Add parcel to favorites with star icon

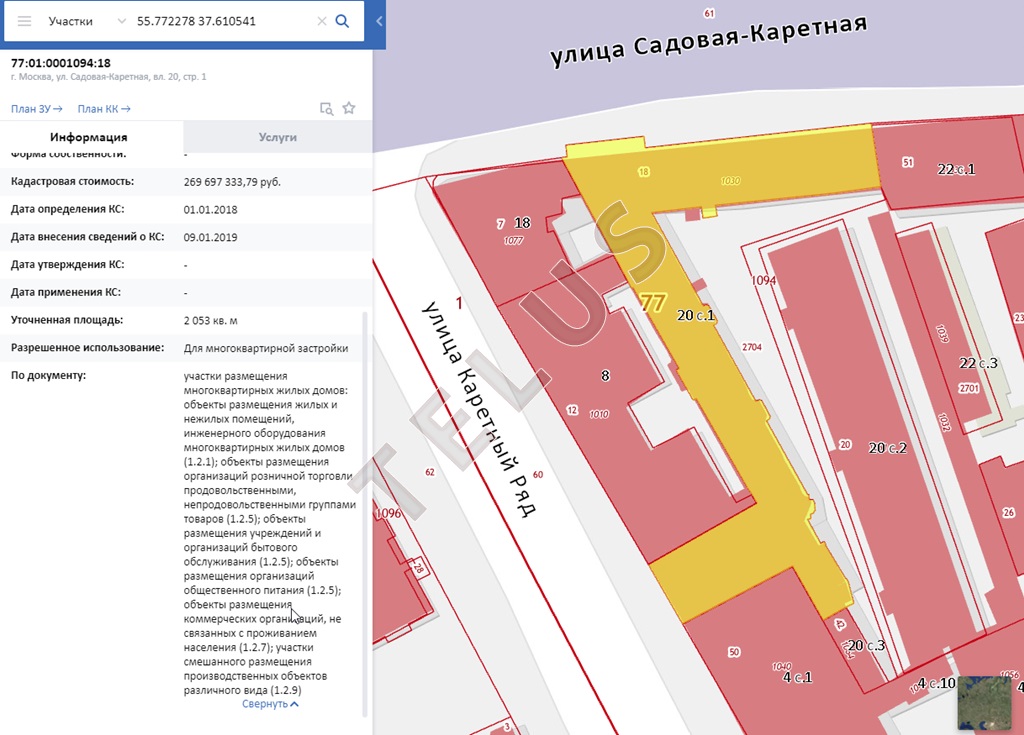pos(349,108)
